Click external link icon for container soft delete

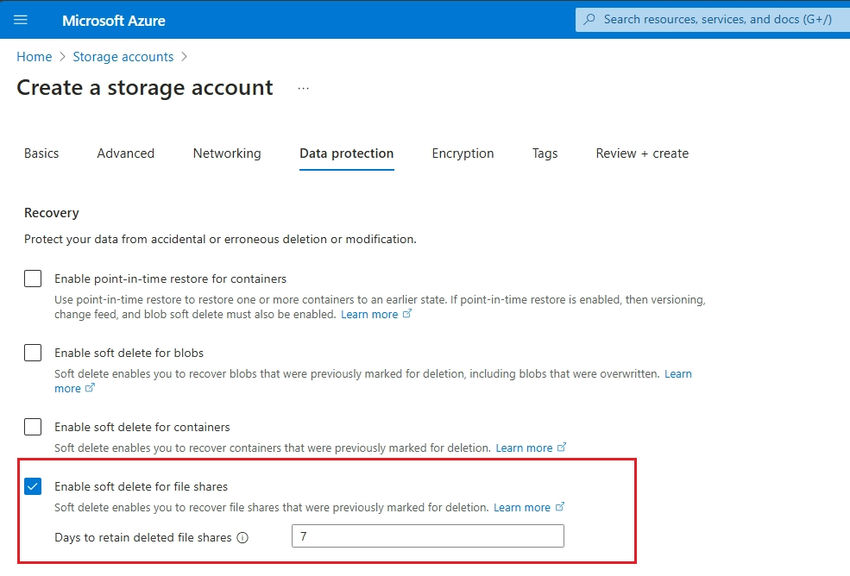coord(562,448)
